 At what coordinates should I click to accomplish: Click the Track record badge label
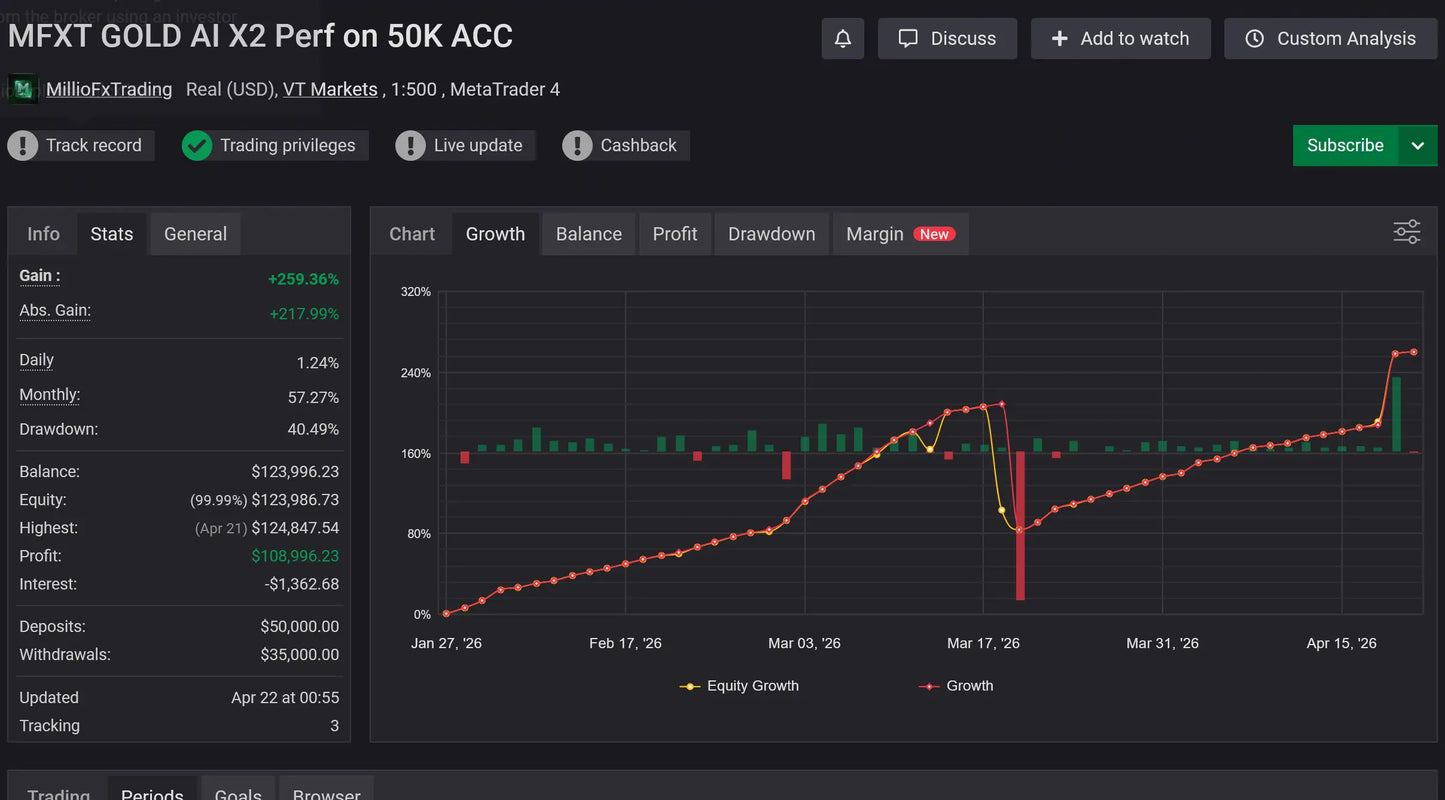point(94,145)
